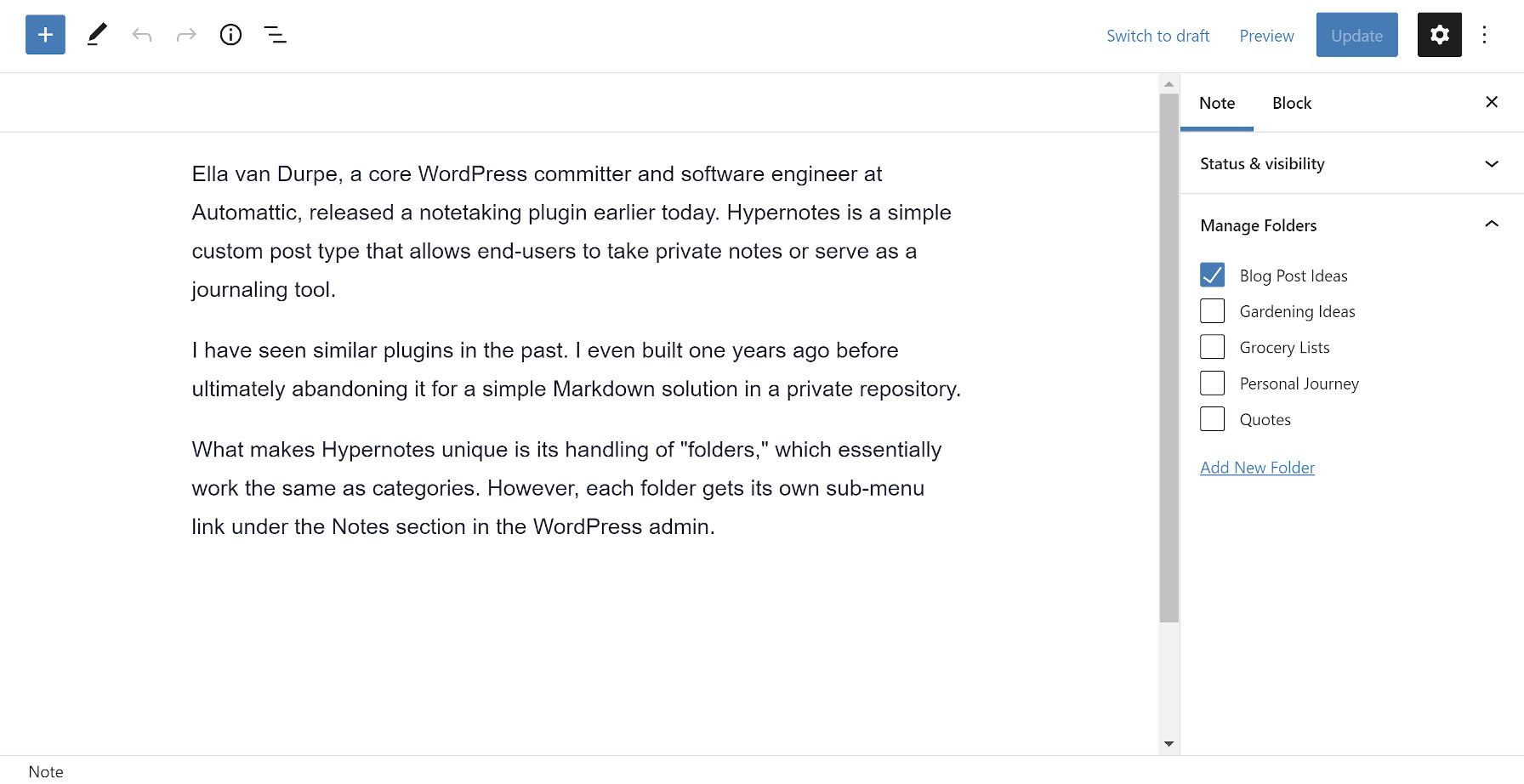The width and height of the screenshot is (1524, 784).
Task: Check the Gardening Ideas folder
Action: point(1212,310)
